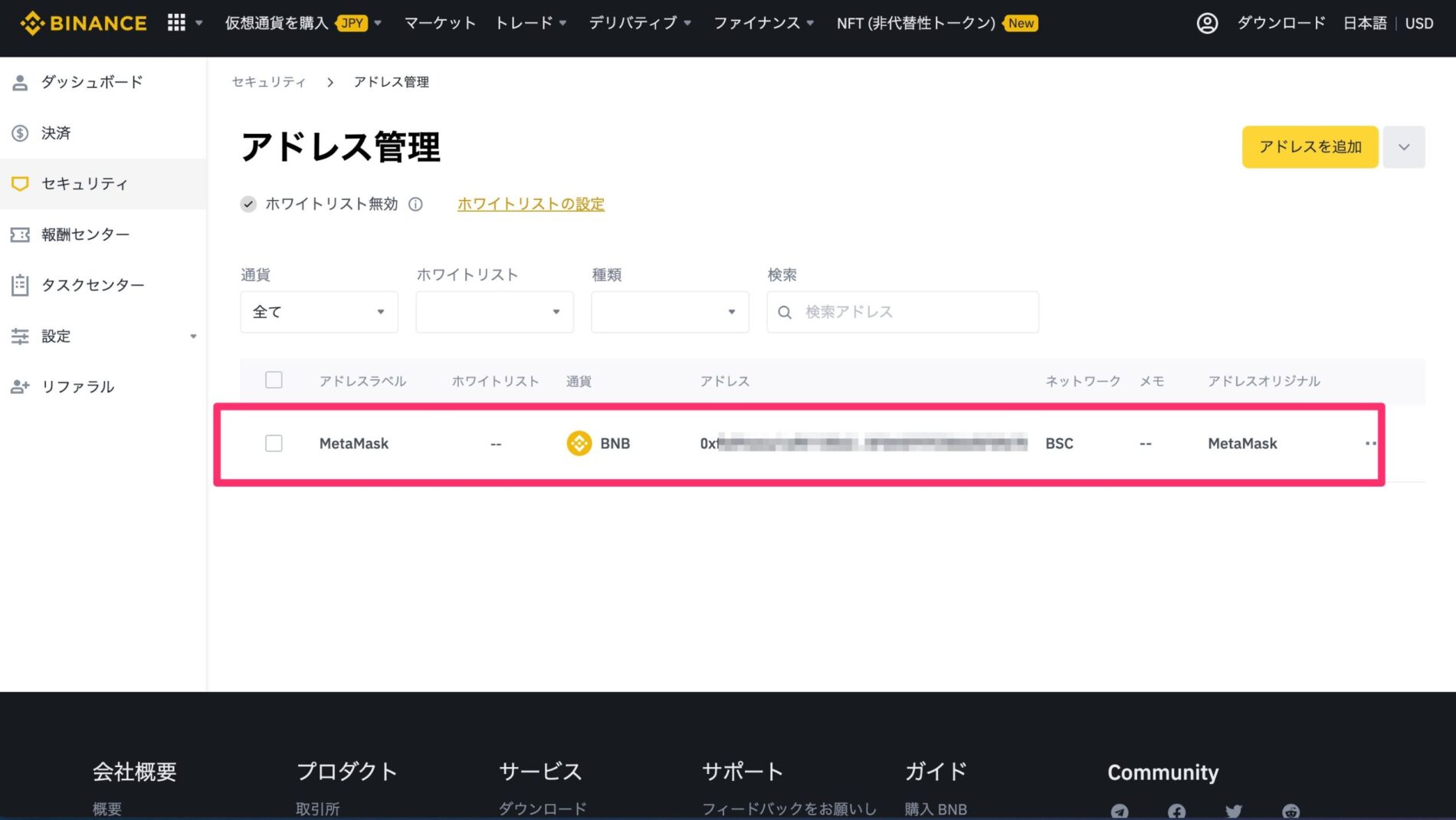The width and height of the screenshot is (1456, 820).
Task: Open the Facebook community icon in footer
Action: pyautogui.click(x=1177, y=811)
